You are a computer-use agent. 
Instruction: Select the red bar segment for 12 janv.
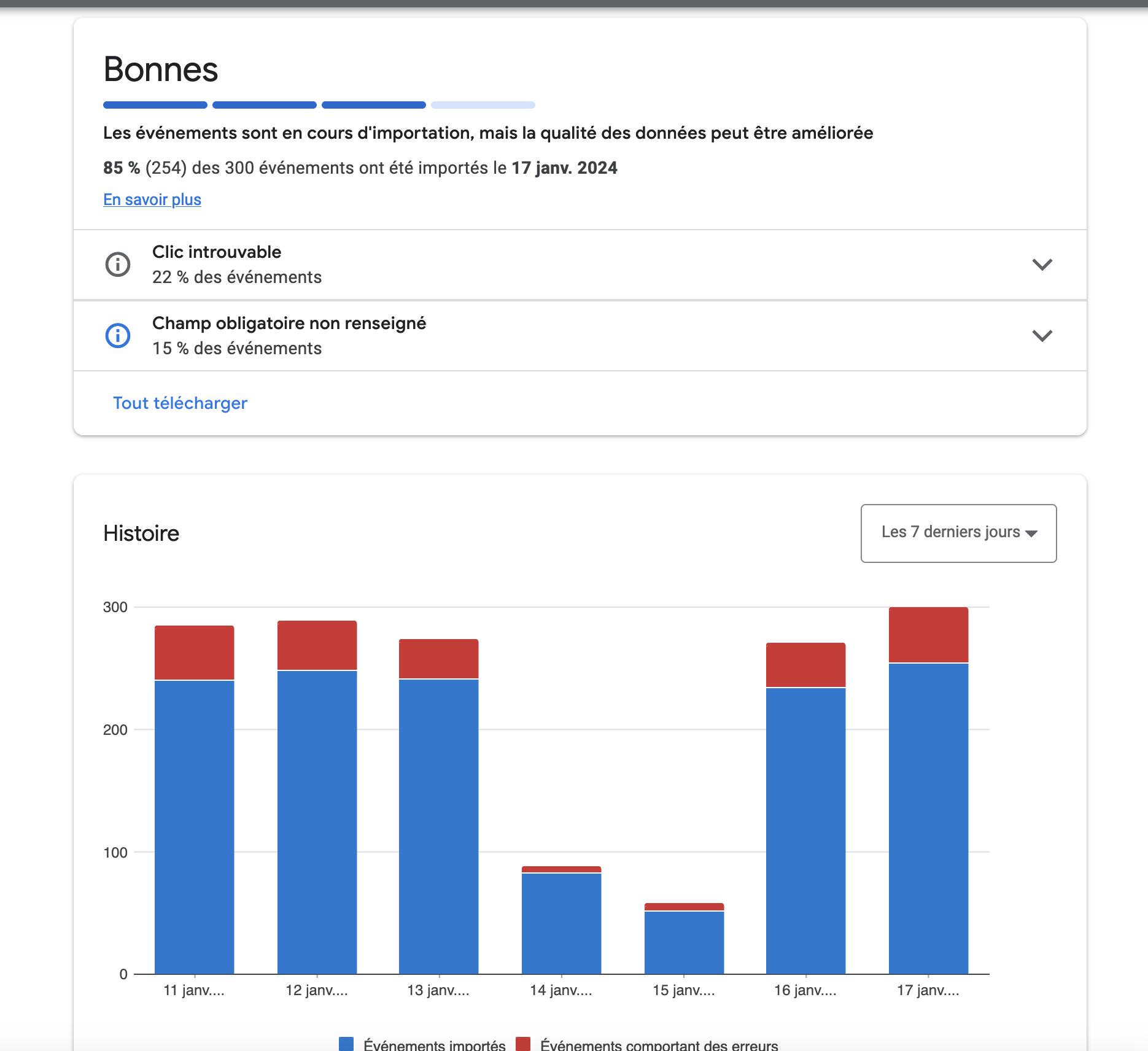(317, 645)
